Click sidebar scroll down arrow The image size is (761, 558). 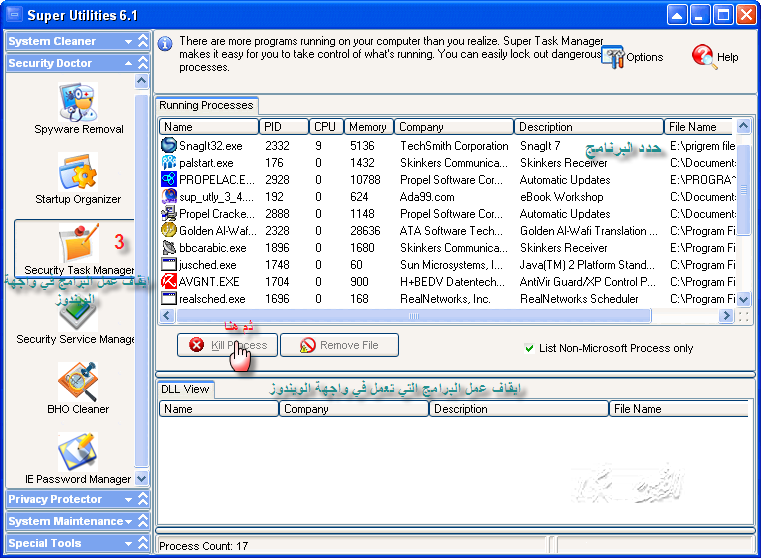pyautogui.click(x=141, y=478)
